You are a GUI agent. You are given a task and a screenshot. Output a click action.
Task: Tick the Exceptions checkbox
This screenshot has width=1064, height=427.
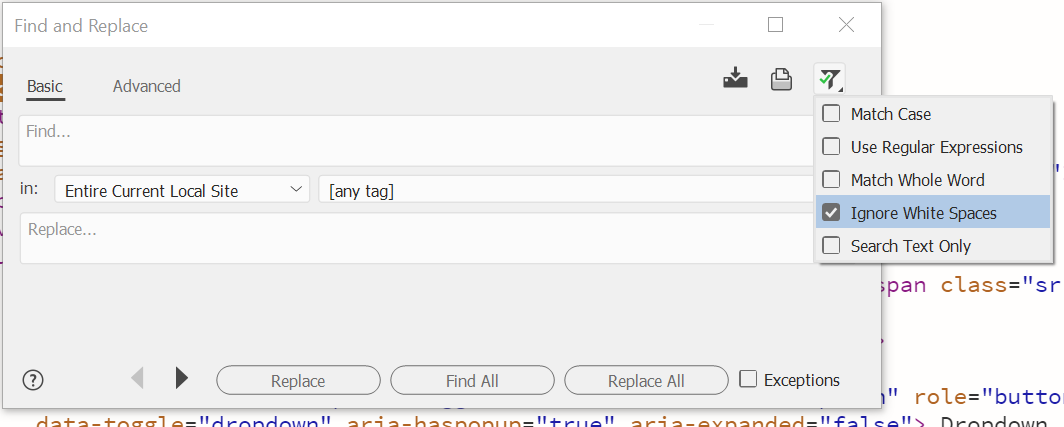click(748, 379)
